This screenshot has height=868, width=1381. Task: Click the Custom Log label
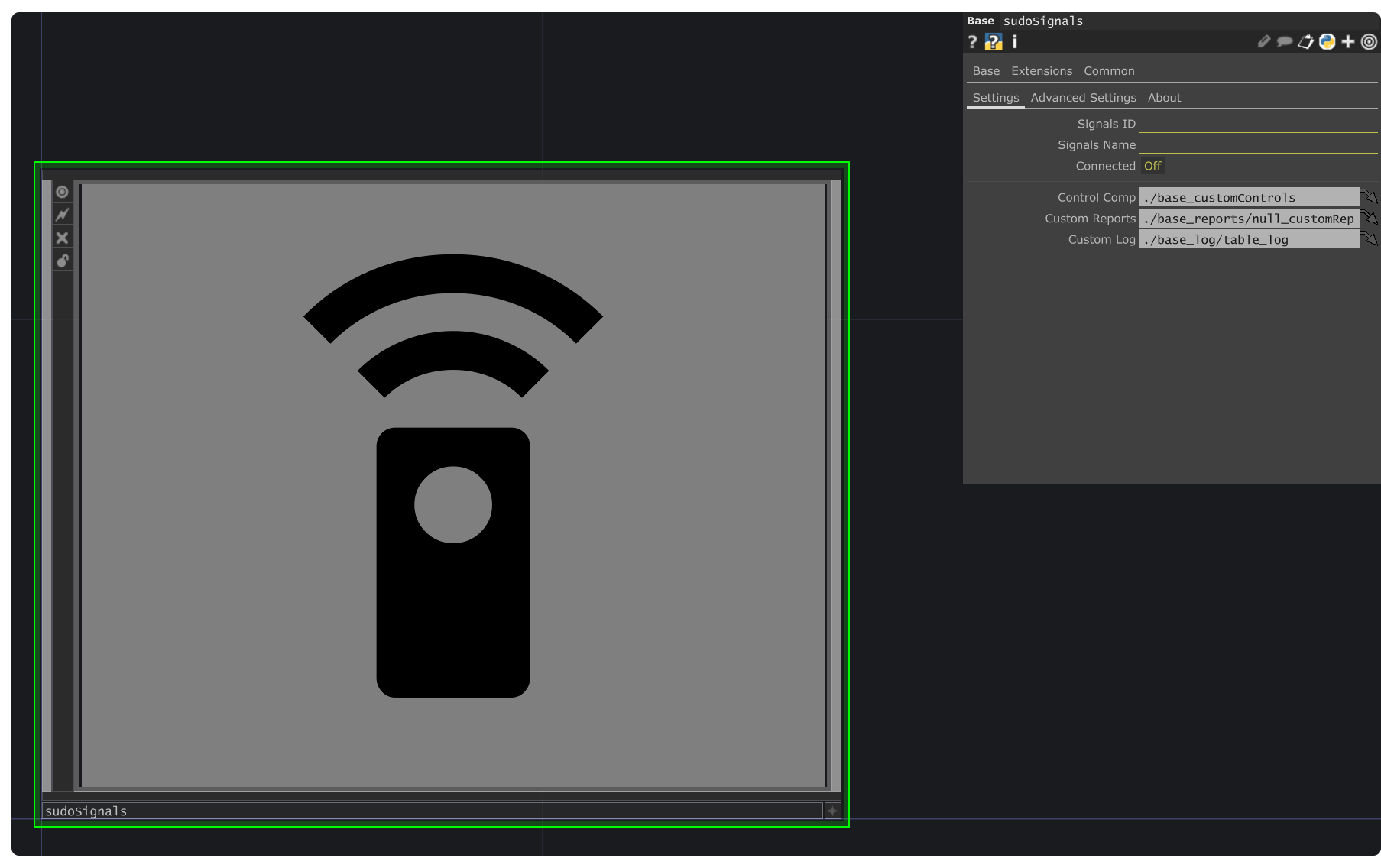[1101, 239]
